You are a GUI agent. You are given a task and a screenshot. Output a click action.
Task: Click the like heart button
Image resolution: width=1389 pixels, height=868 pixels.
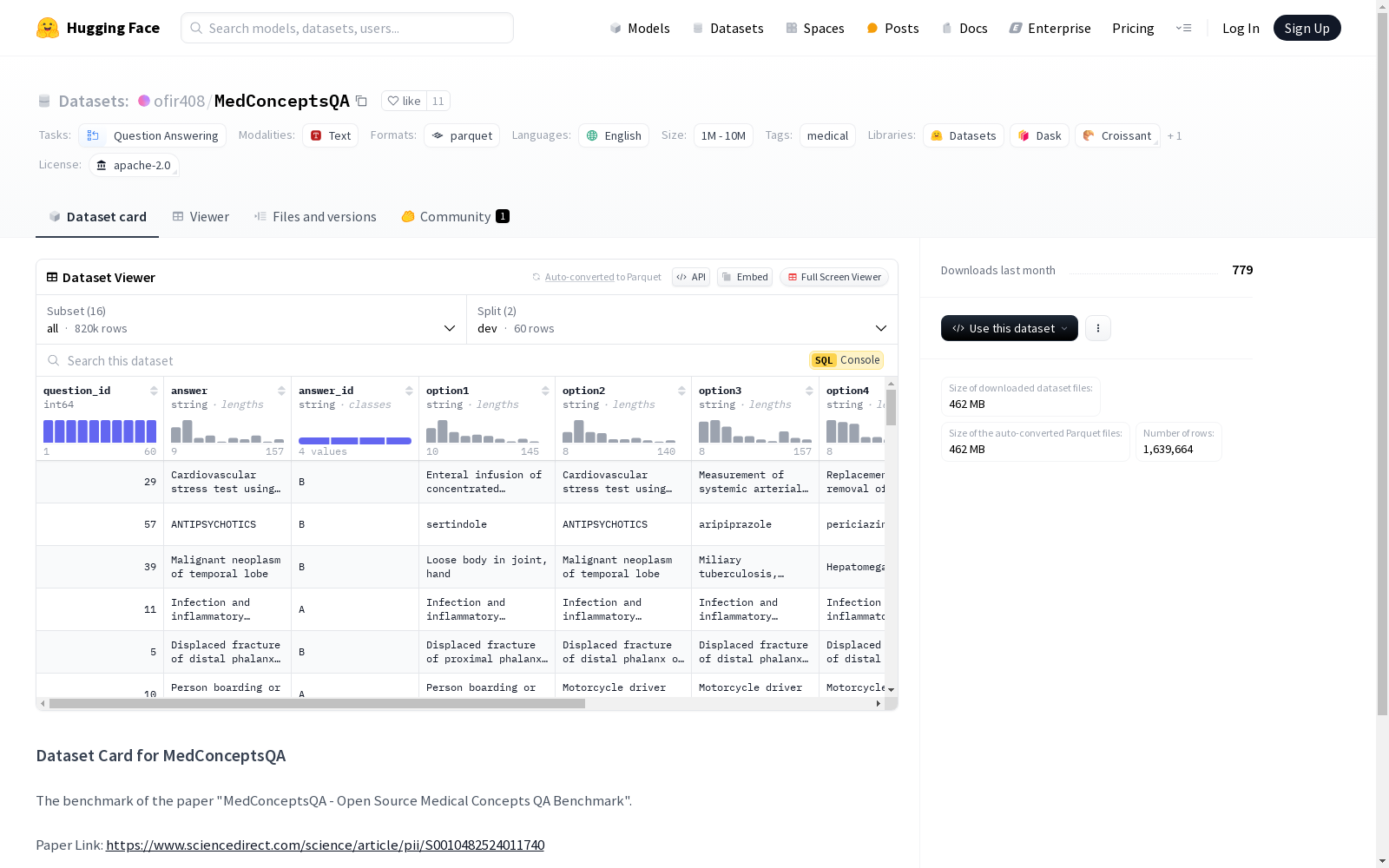click(404, 101)
